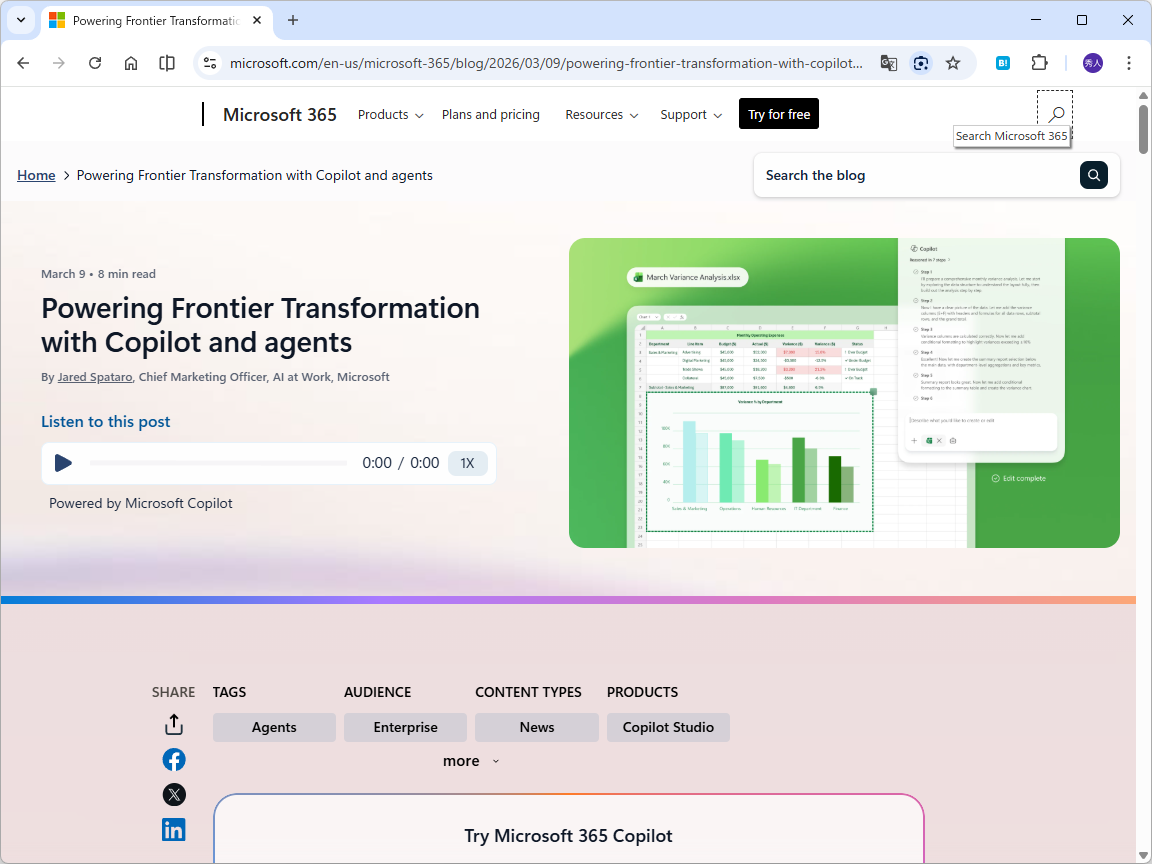Click the page vertical scrollbar thumb
The width and height of the screenshot is (1152, 864).
(x=1143, y=129)
